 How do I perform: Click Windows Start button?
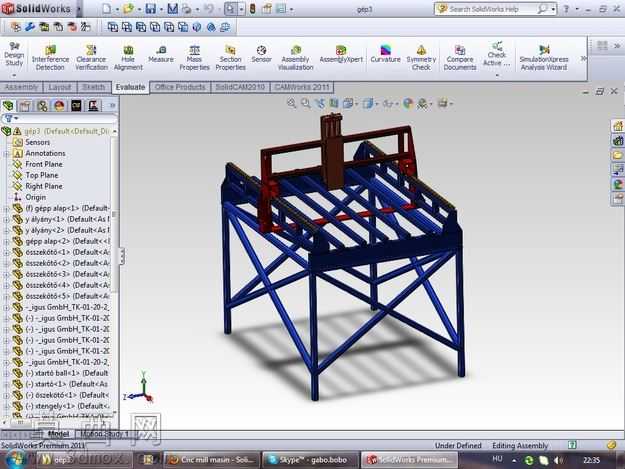click(17, 459)
